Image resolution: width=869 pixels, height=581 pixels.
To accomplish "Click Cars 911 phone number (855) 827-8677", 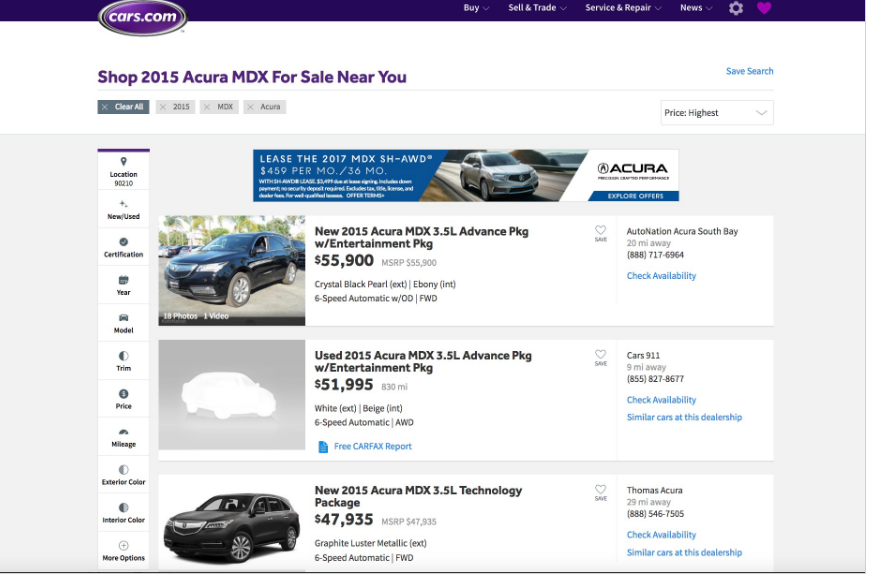I will [x=655, y=379].
